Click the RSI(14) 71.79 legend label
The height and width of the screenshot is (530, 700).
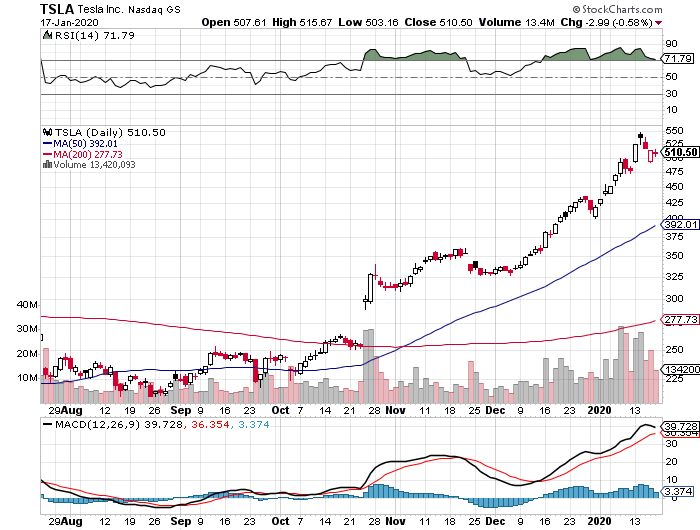coord(95,35)
